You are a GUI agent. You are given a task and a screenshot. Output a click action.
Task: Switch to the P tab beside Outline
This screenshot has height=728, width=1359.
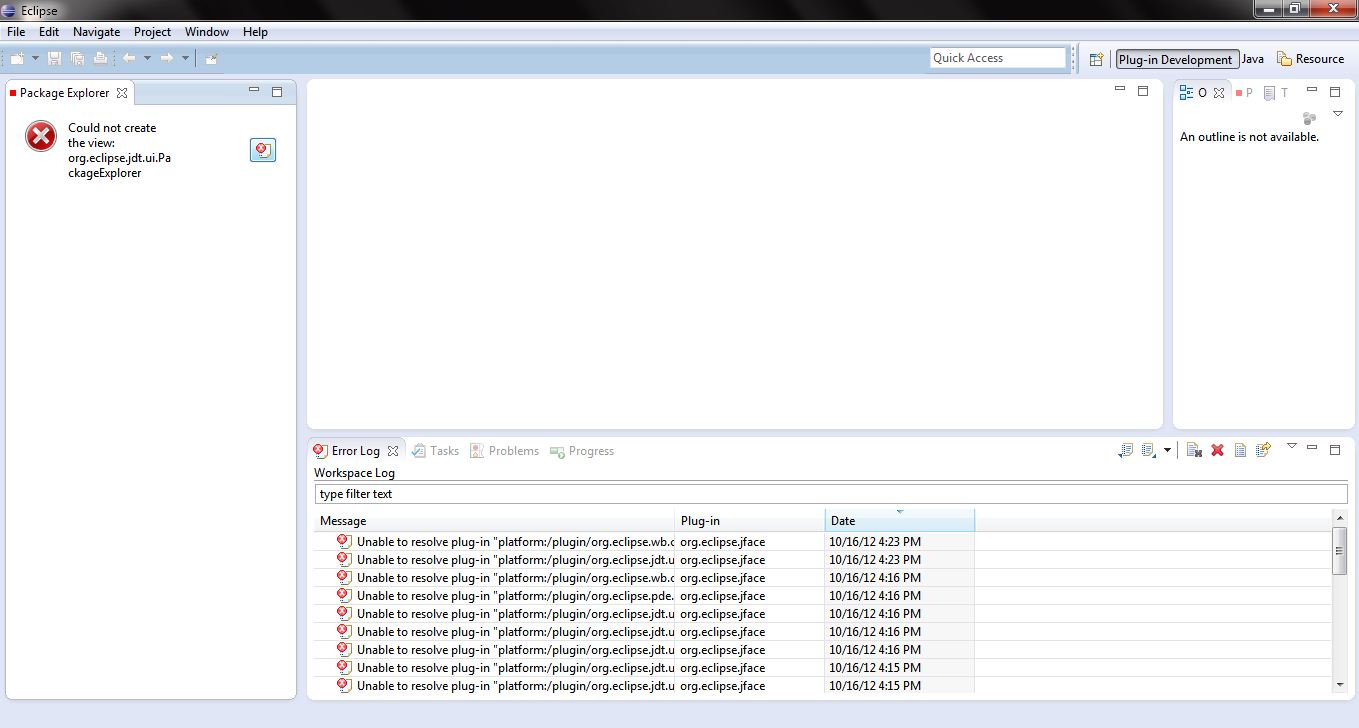[1244, 92]
